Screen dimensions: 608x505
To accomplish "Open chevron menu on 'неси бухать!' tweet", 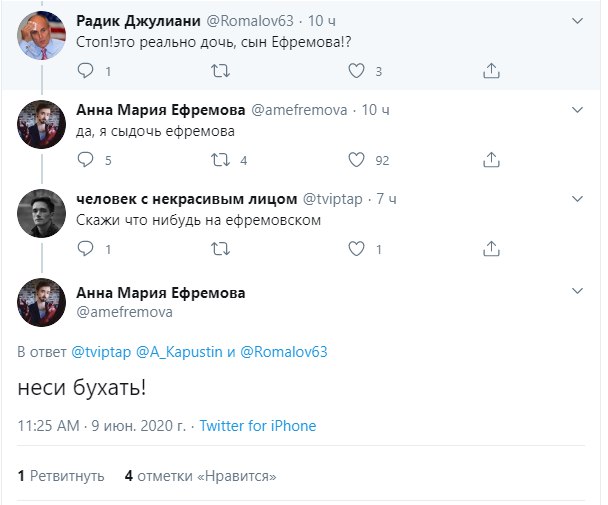I will coord(577,291).
